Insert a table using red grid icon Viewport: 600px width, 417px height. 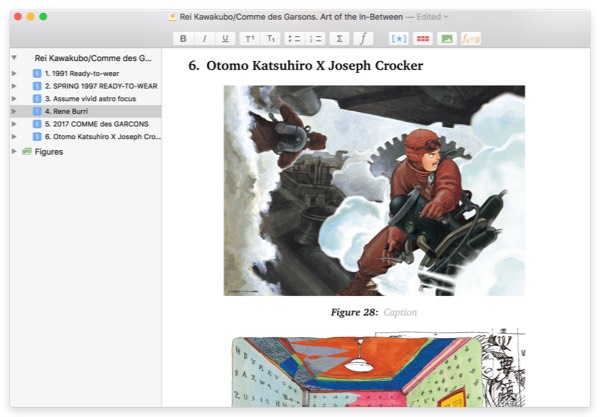point(422,39)
